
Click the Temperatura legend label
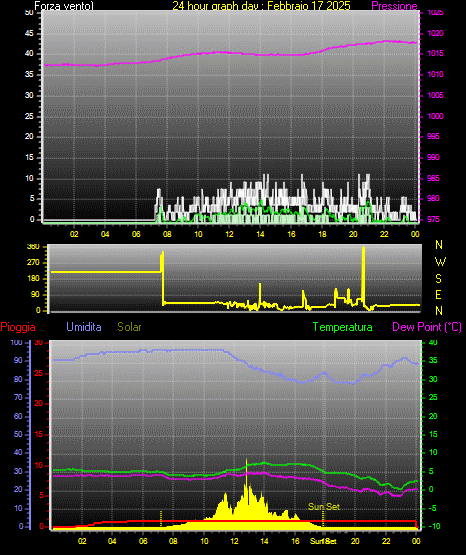tap(343, 327)
